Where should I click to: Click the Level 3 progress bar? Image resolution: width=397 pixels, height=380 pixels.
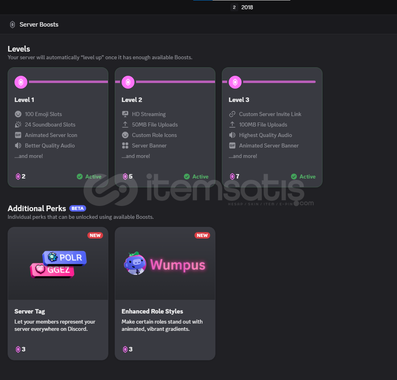click(x=279, y=82)
